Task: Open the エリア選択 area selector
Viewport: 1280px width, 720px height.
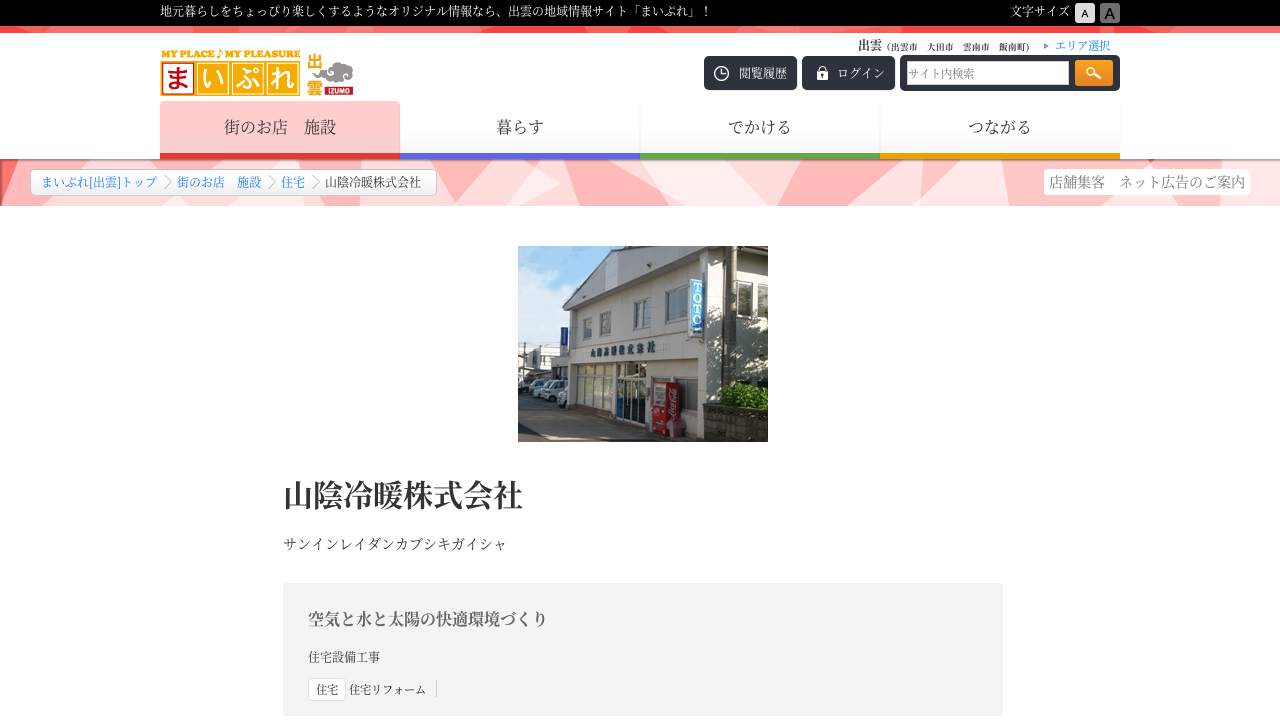Action: (x=1081, y=46)
